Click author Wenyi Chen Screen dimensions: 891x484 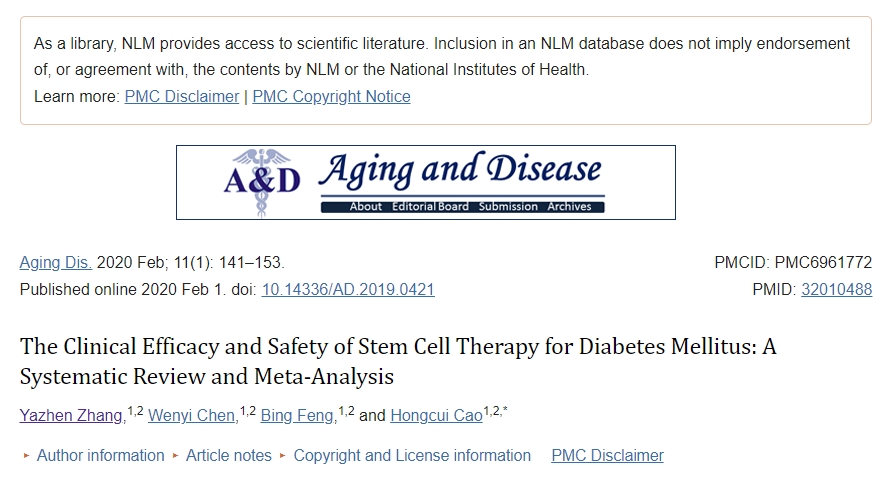point(192,415)
